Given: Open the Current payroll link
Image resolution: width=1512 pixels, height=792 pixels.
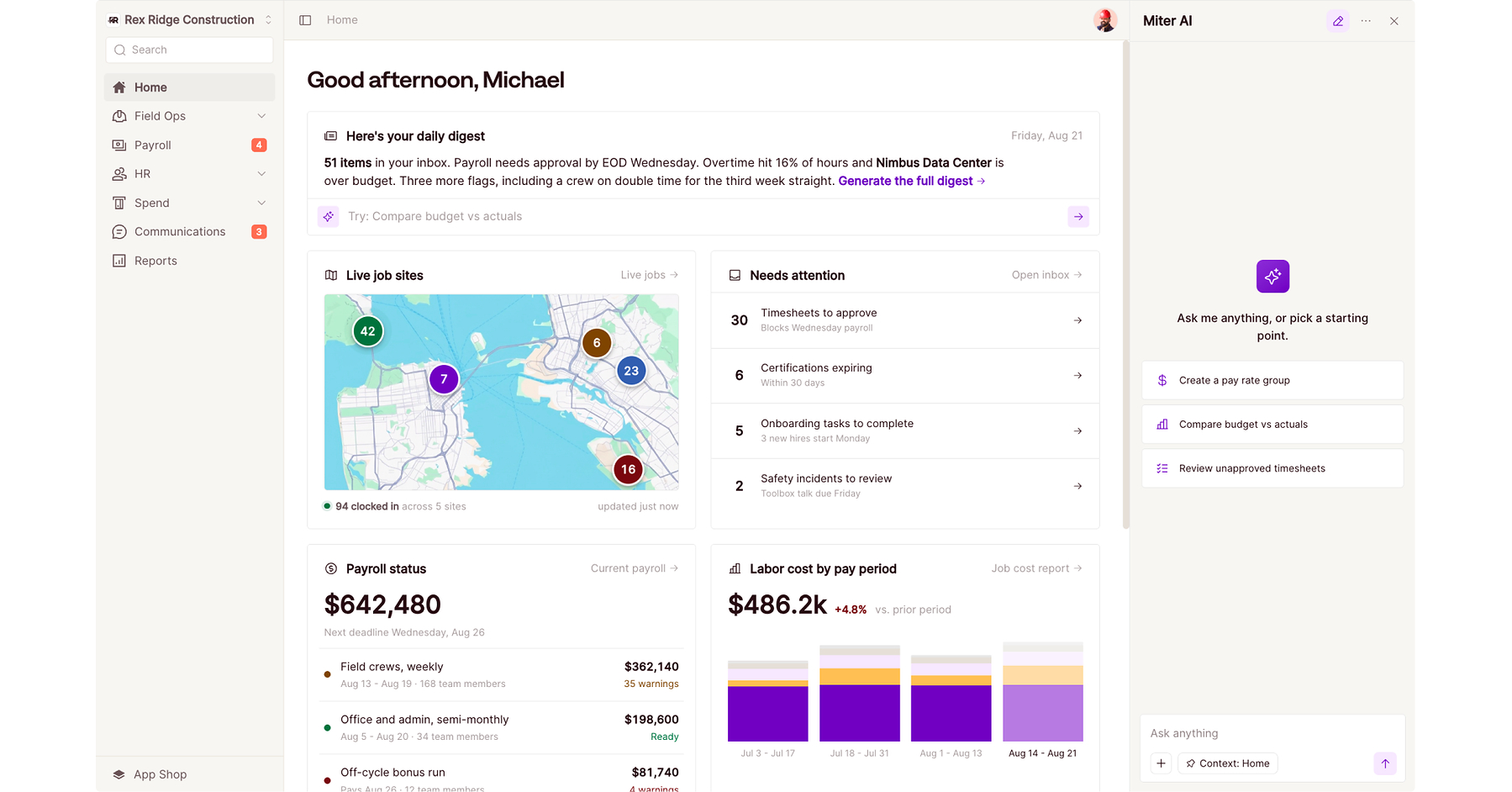Looking at the screenshot, I should [635, 568].
